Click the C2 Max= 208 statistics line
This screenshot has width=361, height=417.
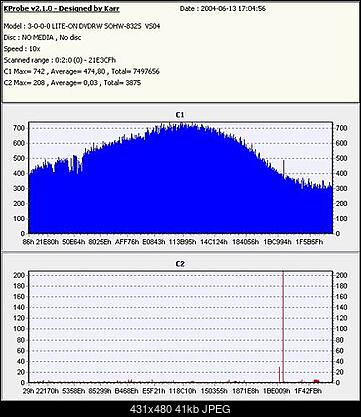72,83
